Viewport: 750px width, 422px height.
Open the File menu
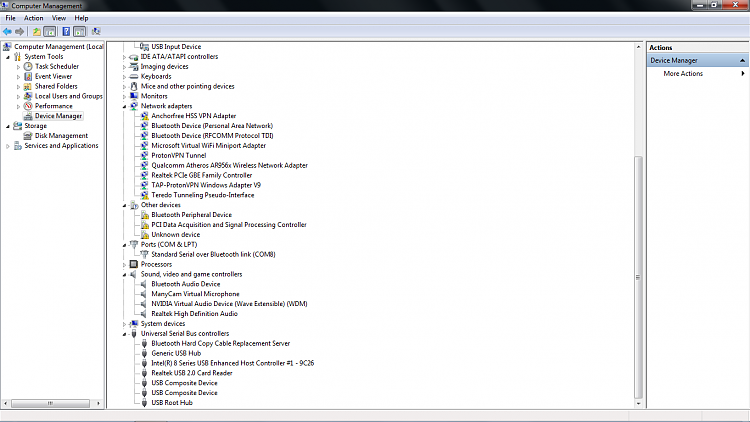click(11, 18)
